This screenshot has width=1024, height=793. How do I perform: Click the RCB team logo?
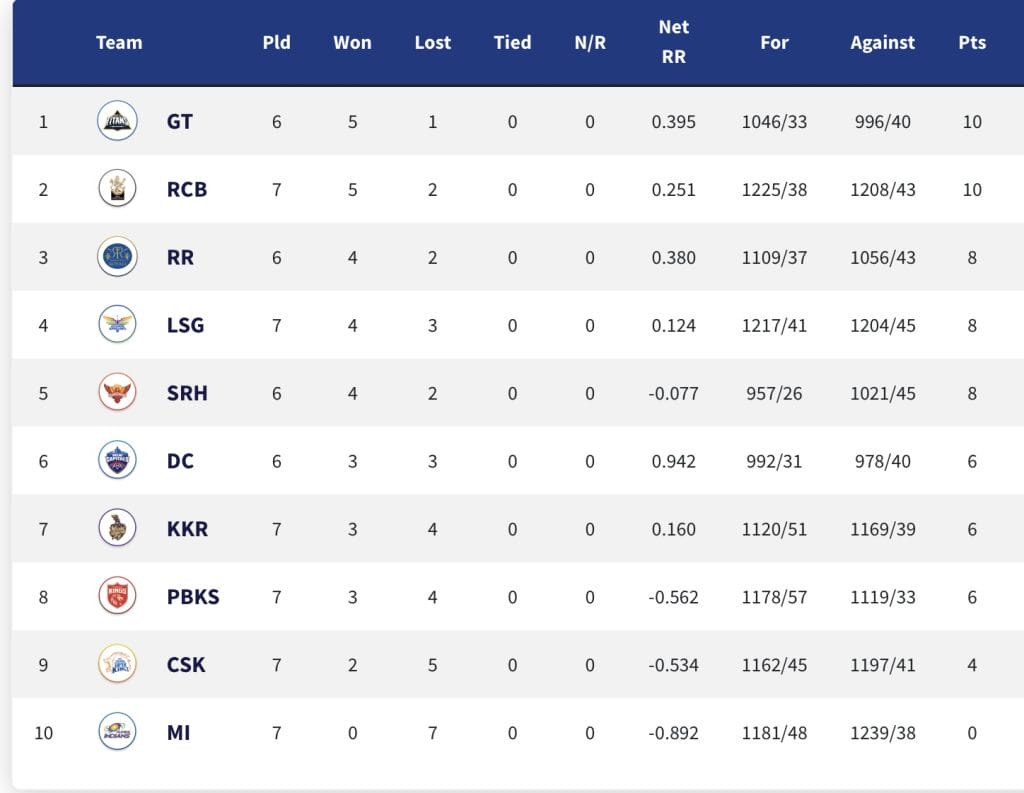(x=117, y=189)
